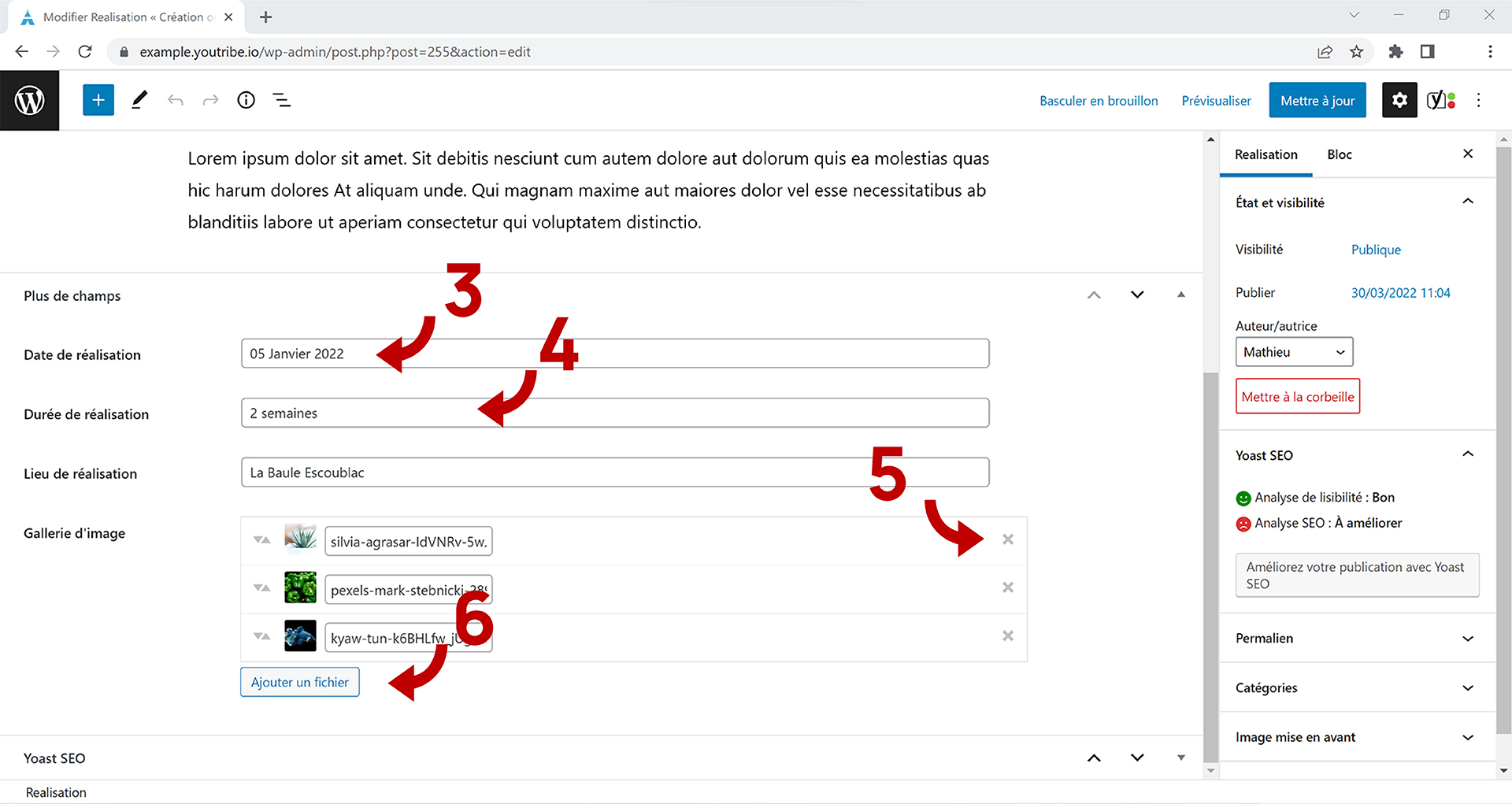
Task: Click the WordPress logo icon
Action: click(29, 100)
